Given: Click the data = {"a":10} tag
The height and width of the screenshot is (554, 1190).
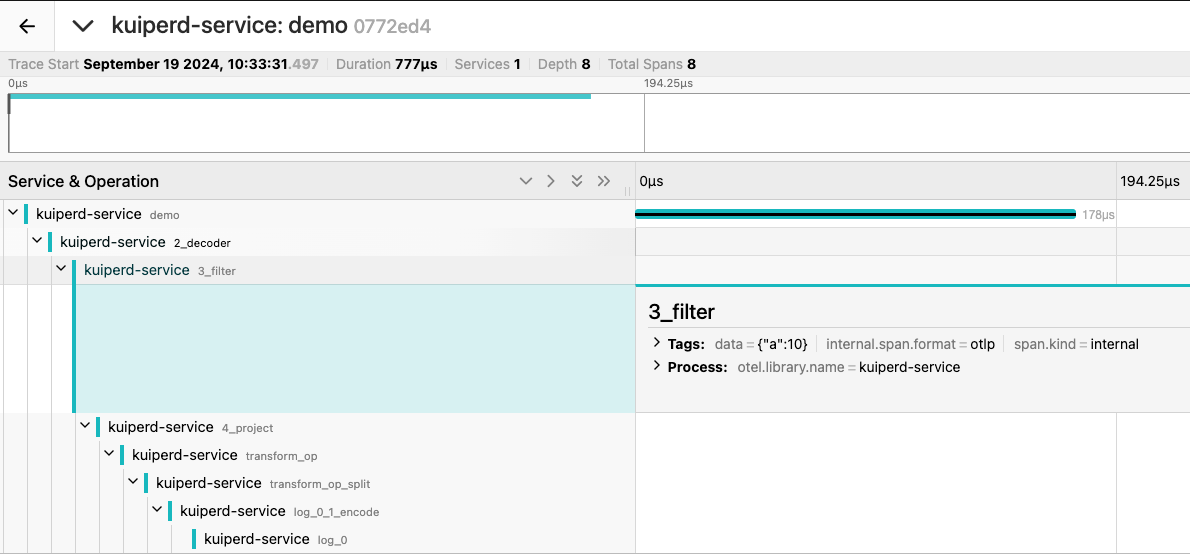Looking at the screenshot, I should pos(761,345).
